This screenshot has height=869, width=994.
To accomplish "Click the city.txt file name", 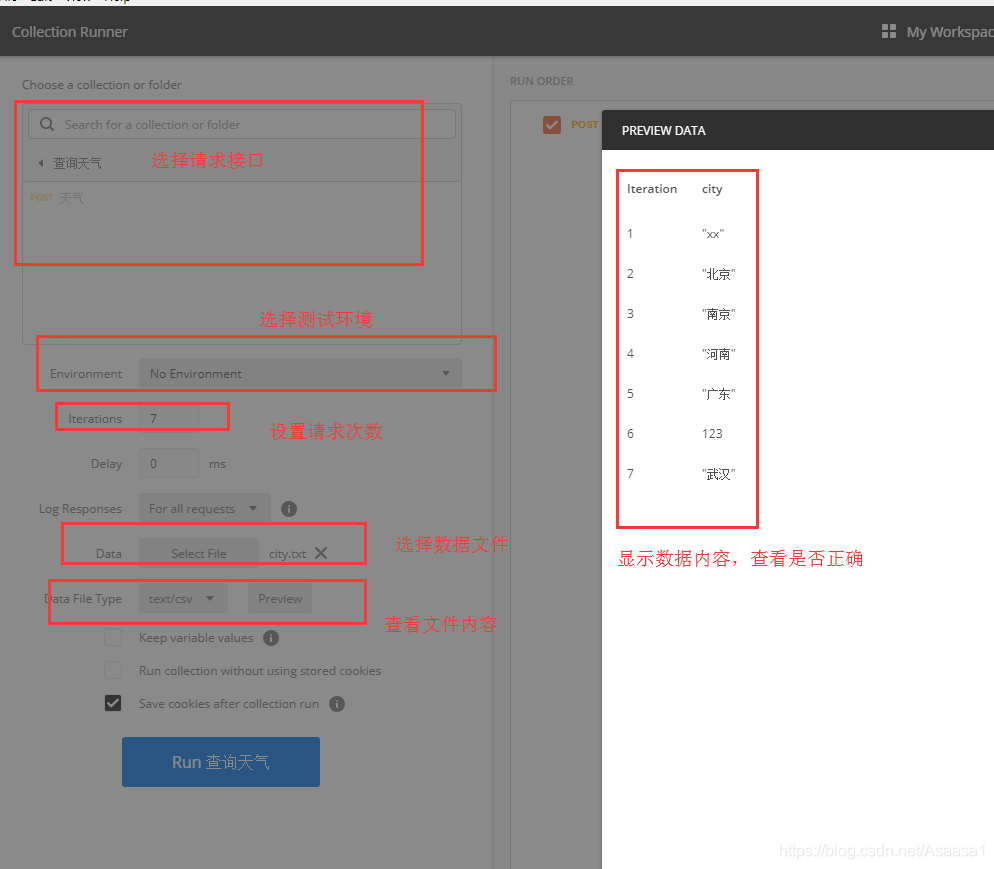I will tap(287, 553).
